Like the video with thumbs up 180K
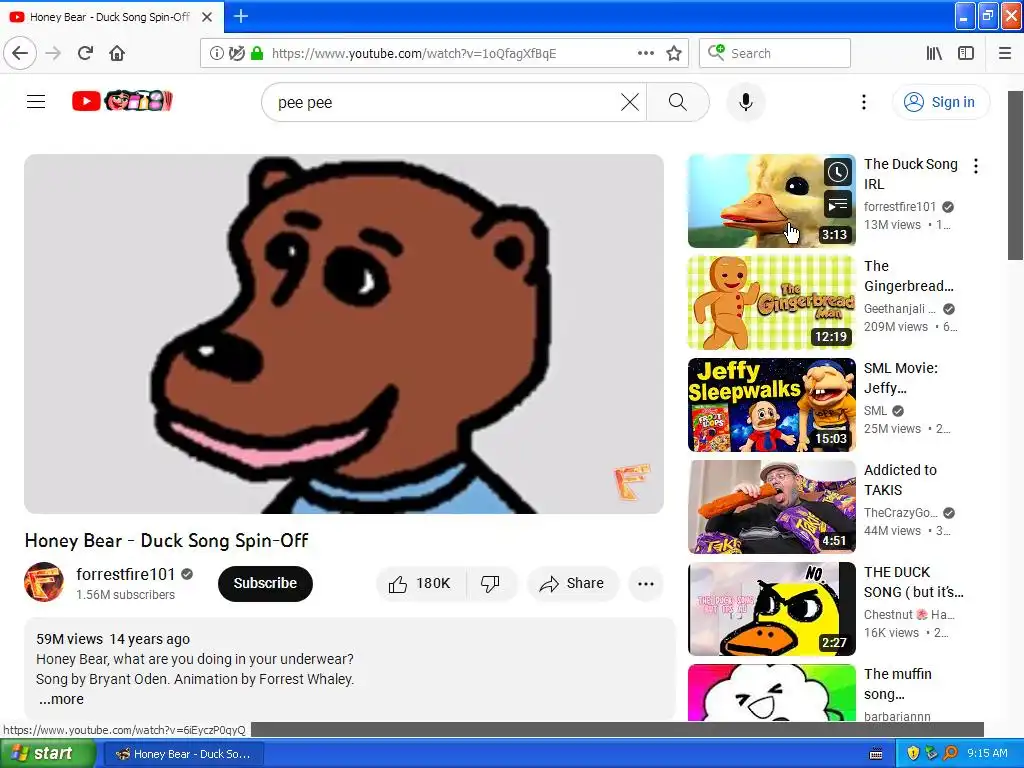This screenshot has height=768, width=1024. 421,584
